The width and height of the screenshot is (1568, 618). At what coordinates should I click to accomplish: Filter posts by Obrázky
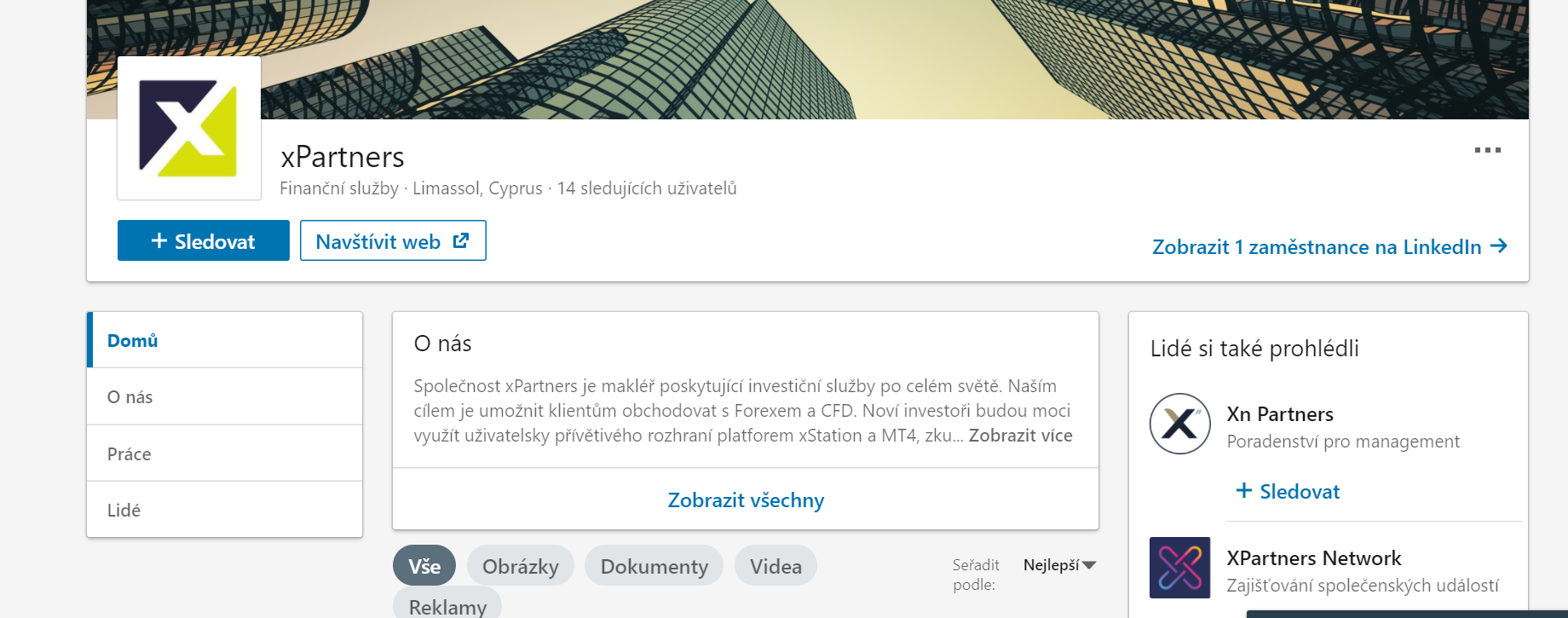(520, 566)
